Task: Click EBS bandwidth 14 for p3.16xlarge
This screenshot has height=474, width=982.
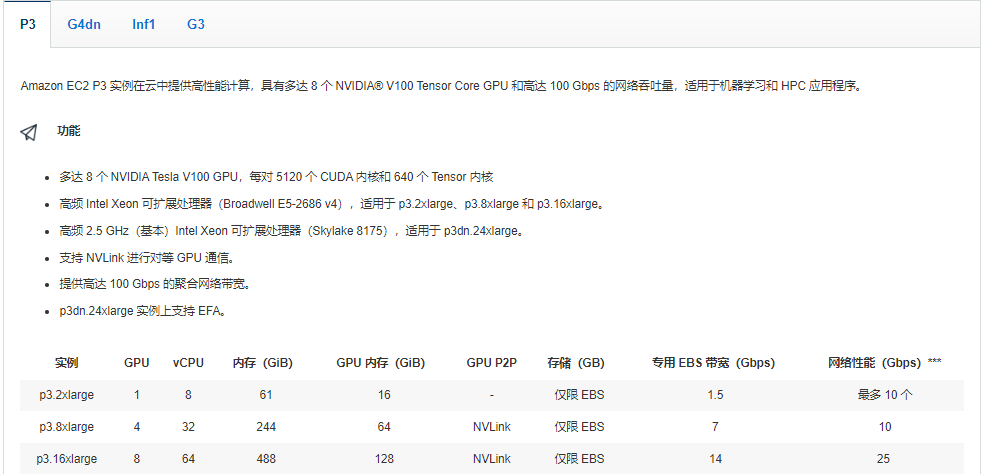Action: 715,459
